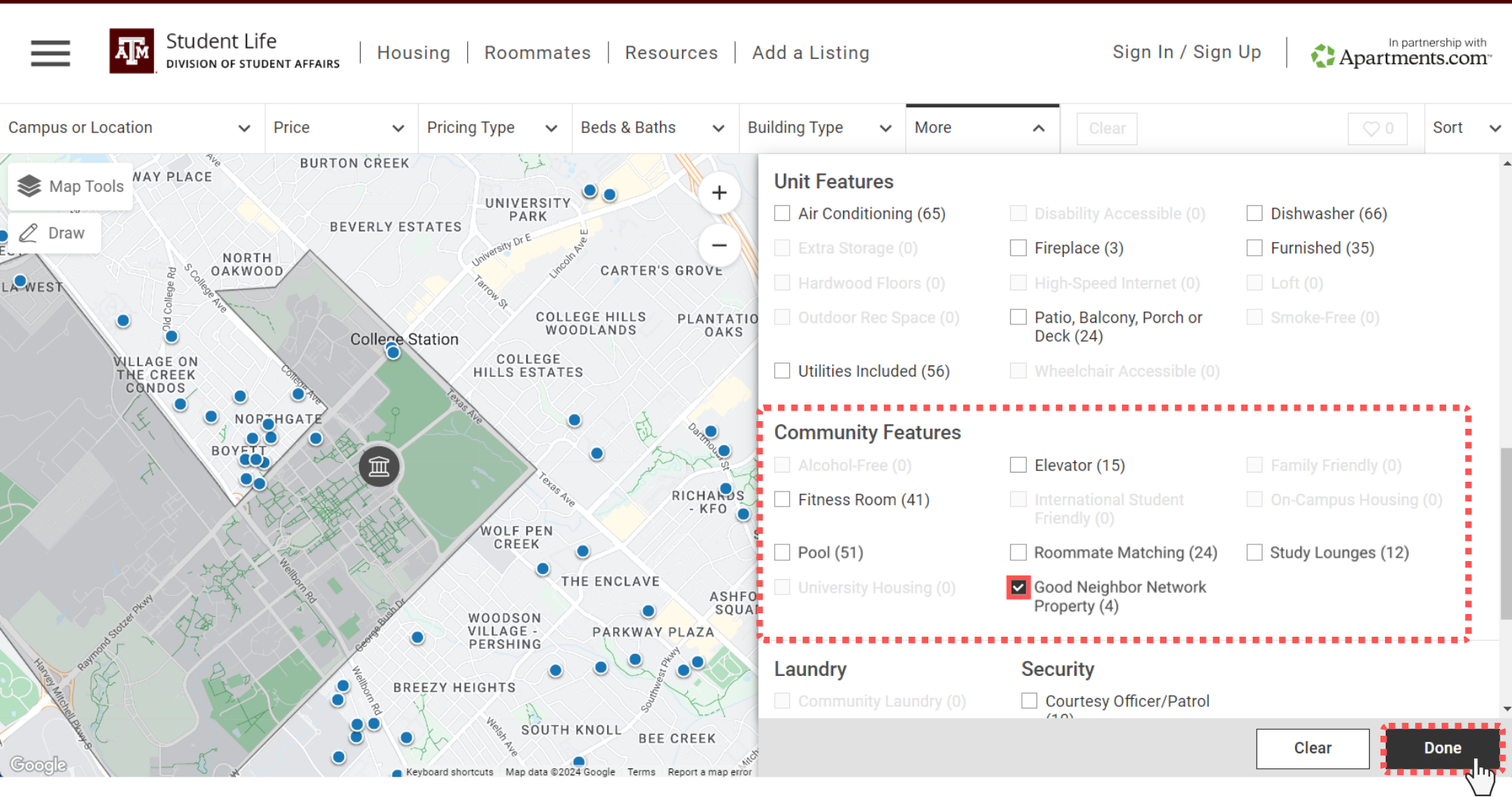The height and width of the screenshot is (797, 1512).
Task: Uncheck Good Neighbor Network Property
Action: (1018, 587)
